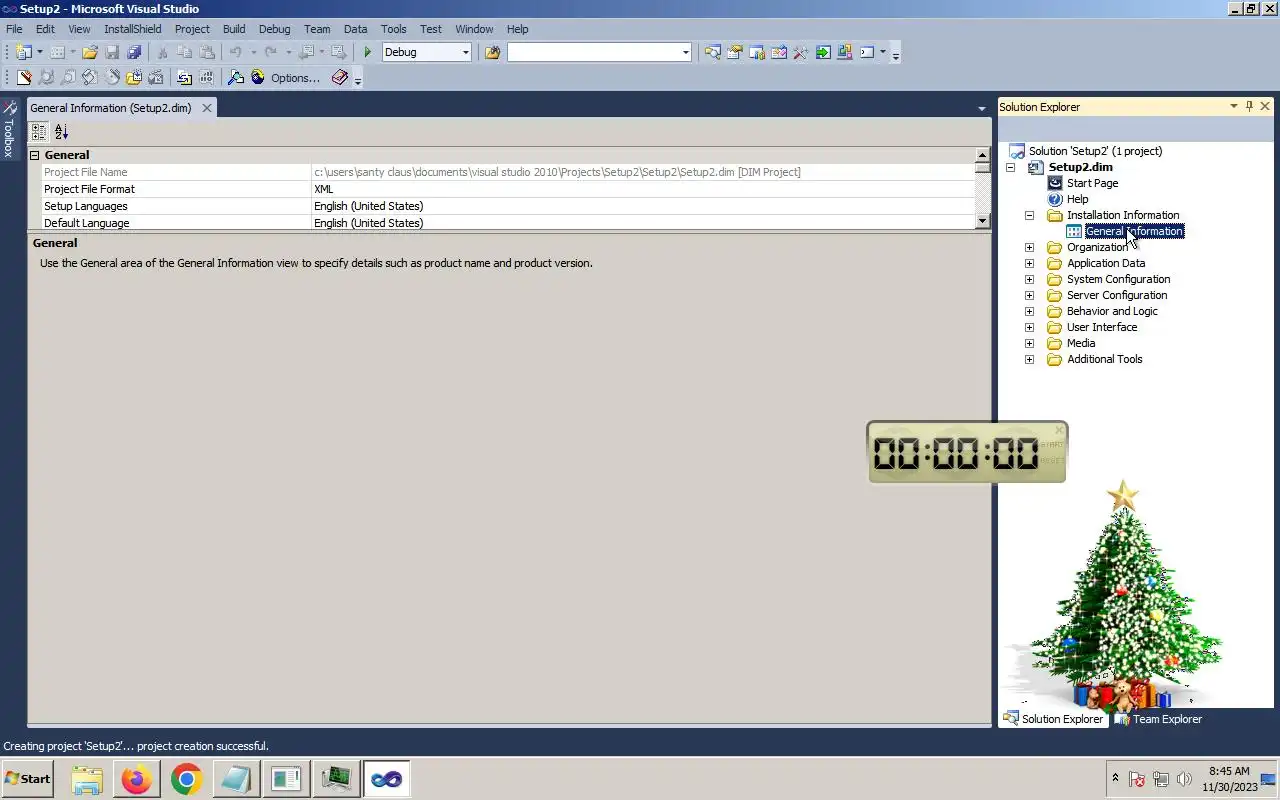Expand the Server Configuration folder

click(1029, 295)
